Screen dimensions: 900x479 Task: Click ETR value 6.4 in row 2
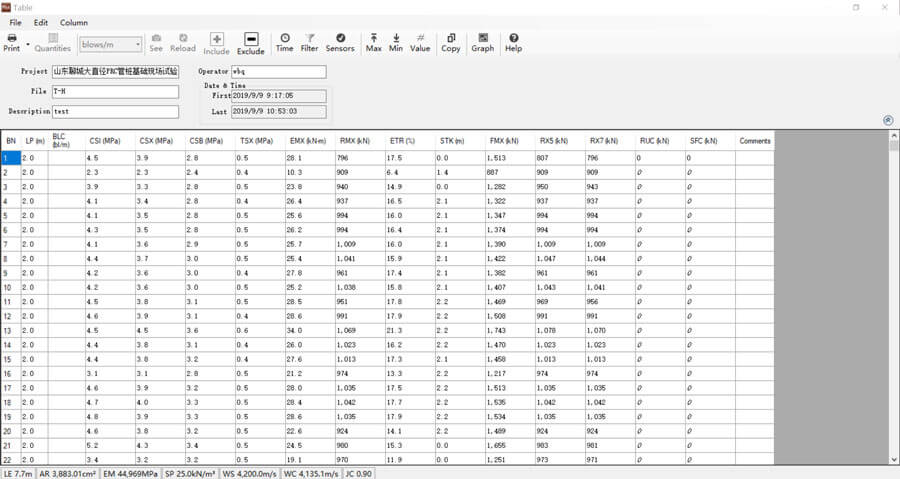[410, 172]
